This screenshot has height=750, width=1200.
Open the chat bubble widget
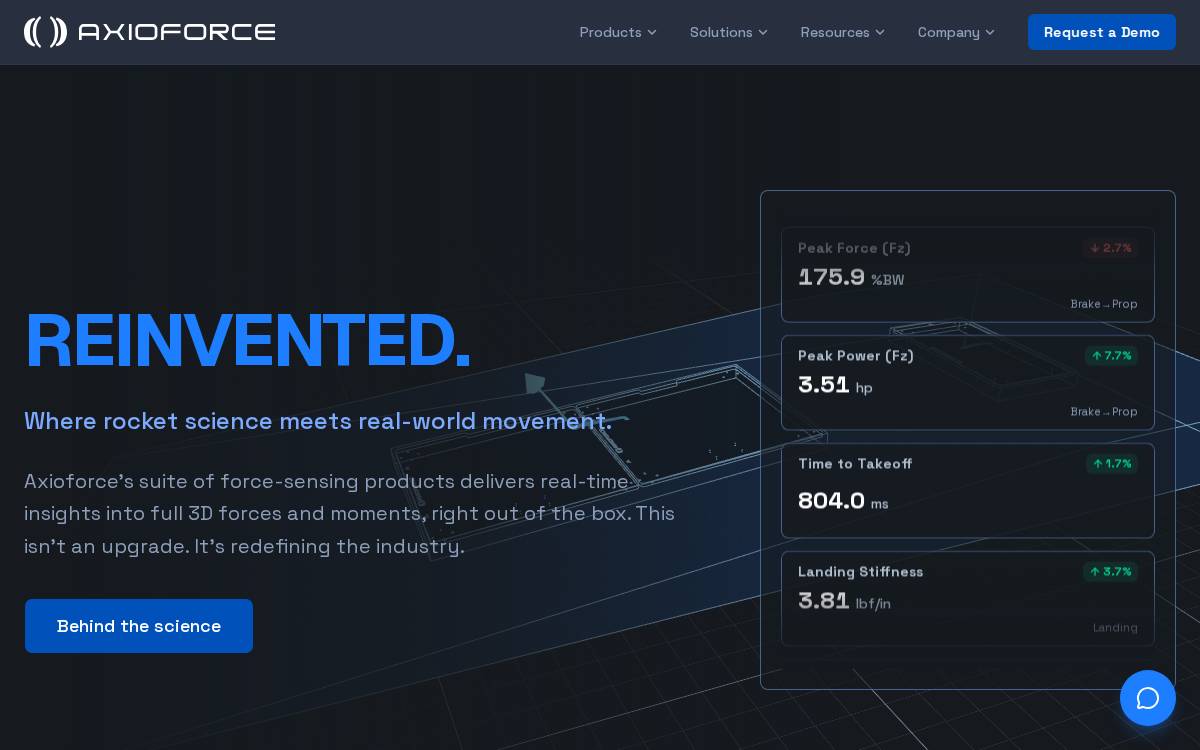click(x=1148, y=698)
